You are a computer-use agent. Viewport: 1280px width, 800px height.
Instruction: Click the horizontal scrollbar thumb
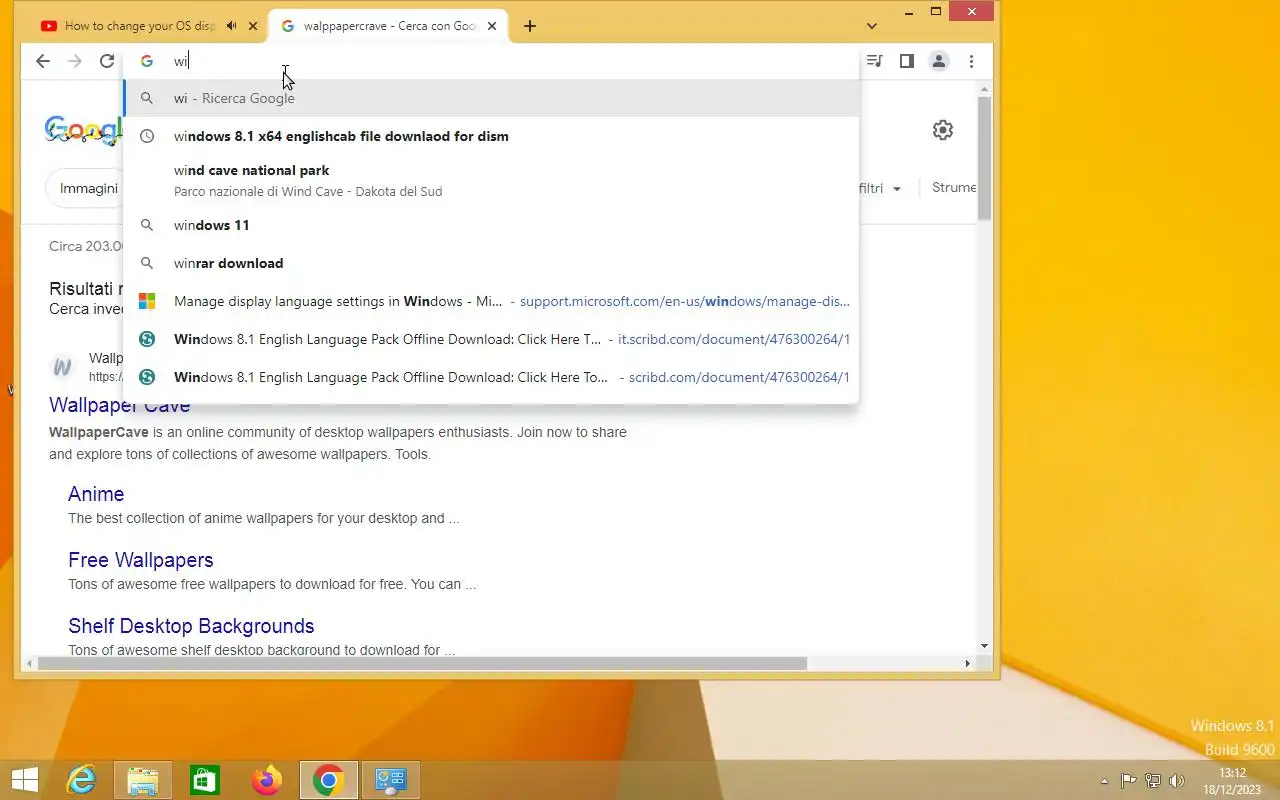pyautogui.click(x=421, y=663)
